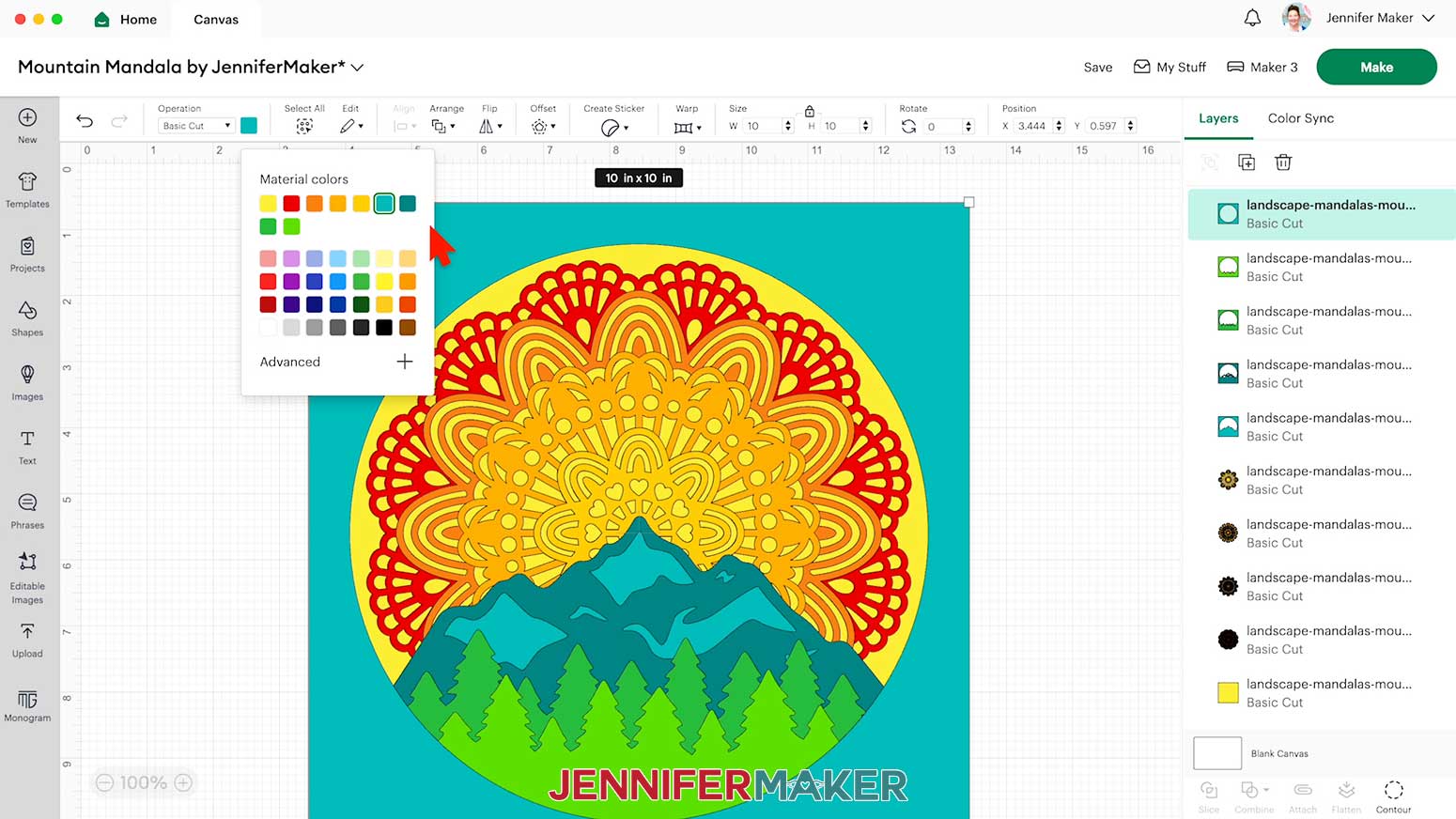Click the Upload icon
Image resolution: width=1456 pixels, height=819 pixels.
coord(27,631)
